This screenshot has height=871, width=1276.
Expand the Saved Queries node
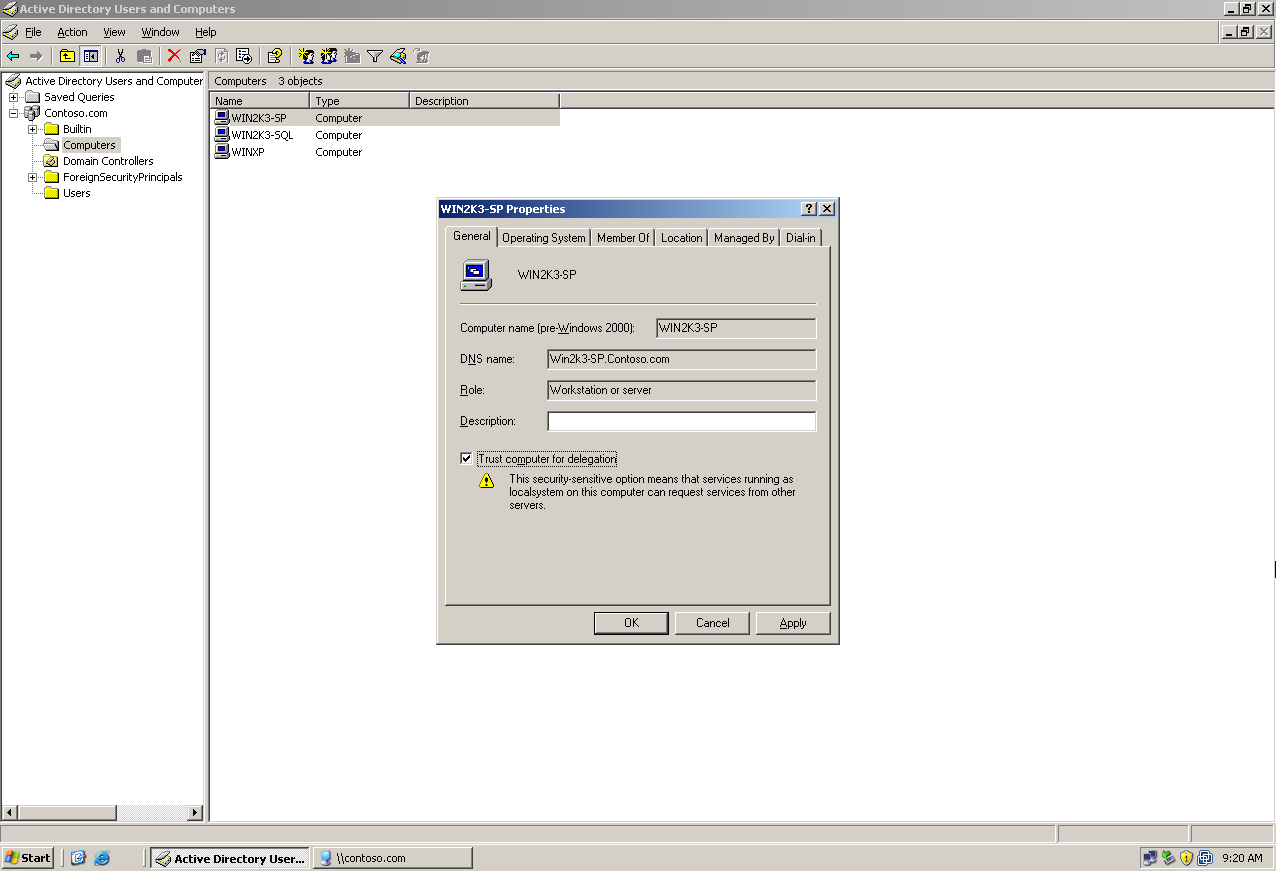pyautogui.click(x=13, y=97)
